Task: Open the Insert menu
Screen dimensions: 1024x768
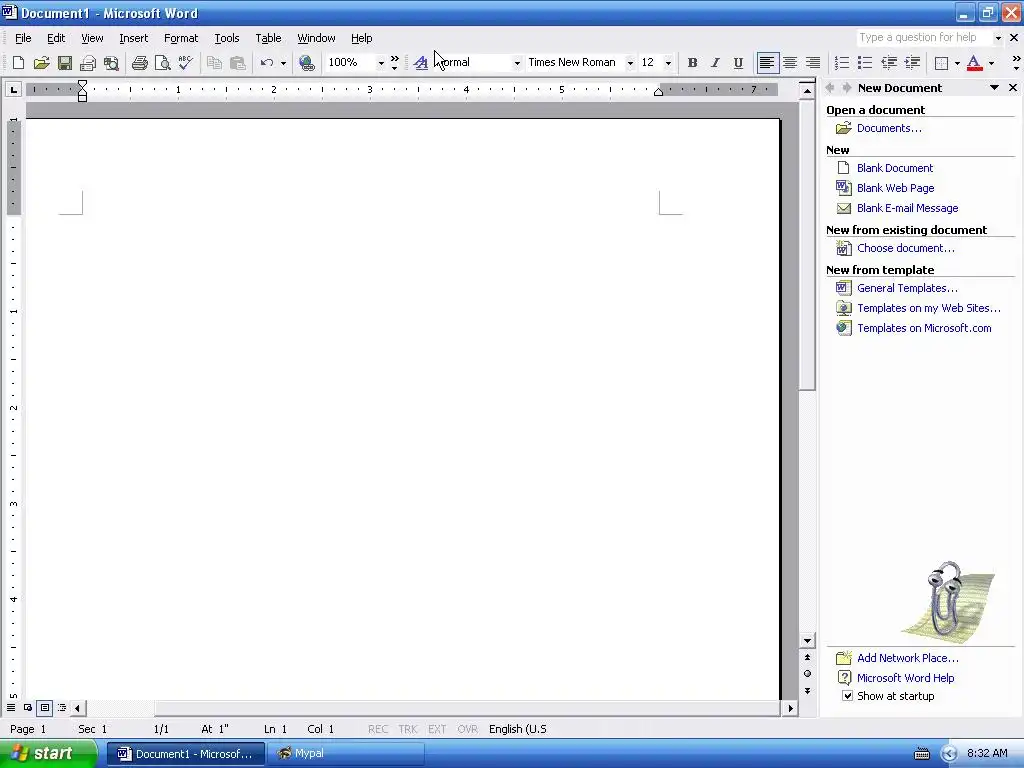Action: click(134, 38)
